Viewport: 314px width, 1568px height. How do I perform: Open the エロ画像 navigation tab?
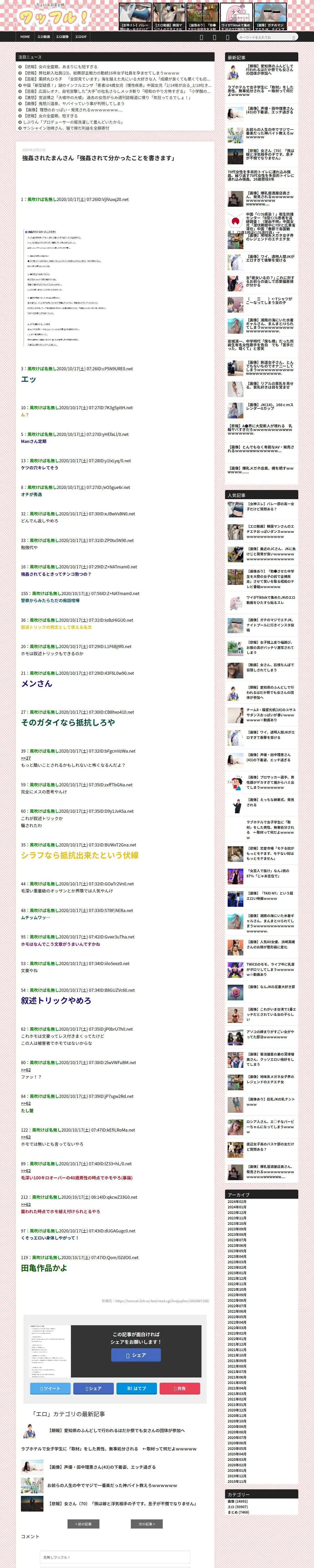coord(62,37)
